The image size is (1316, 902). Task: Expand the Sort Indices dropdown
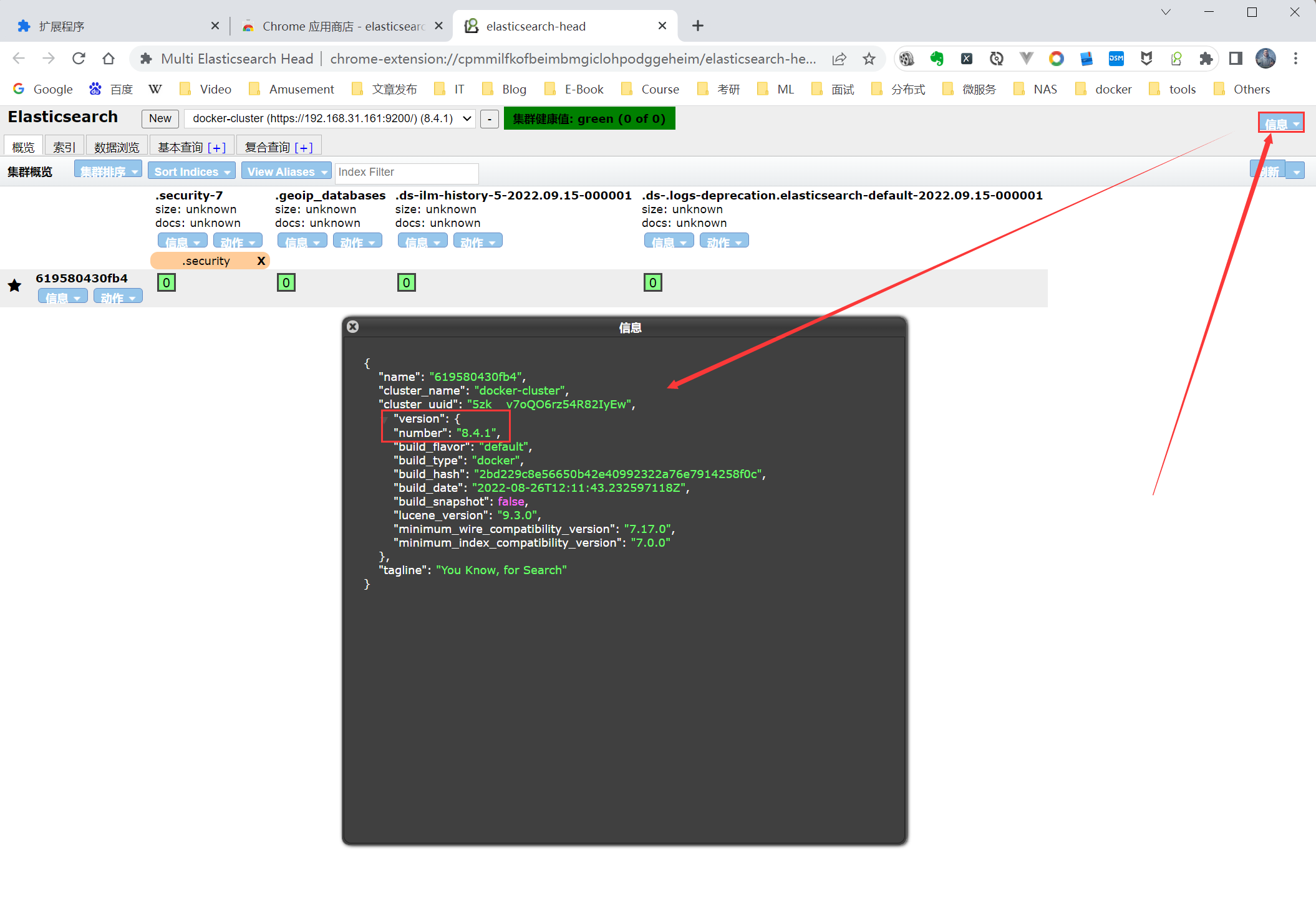(191, 171)
